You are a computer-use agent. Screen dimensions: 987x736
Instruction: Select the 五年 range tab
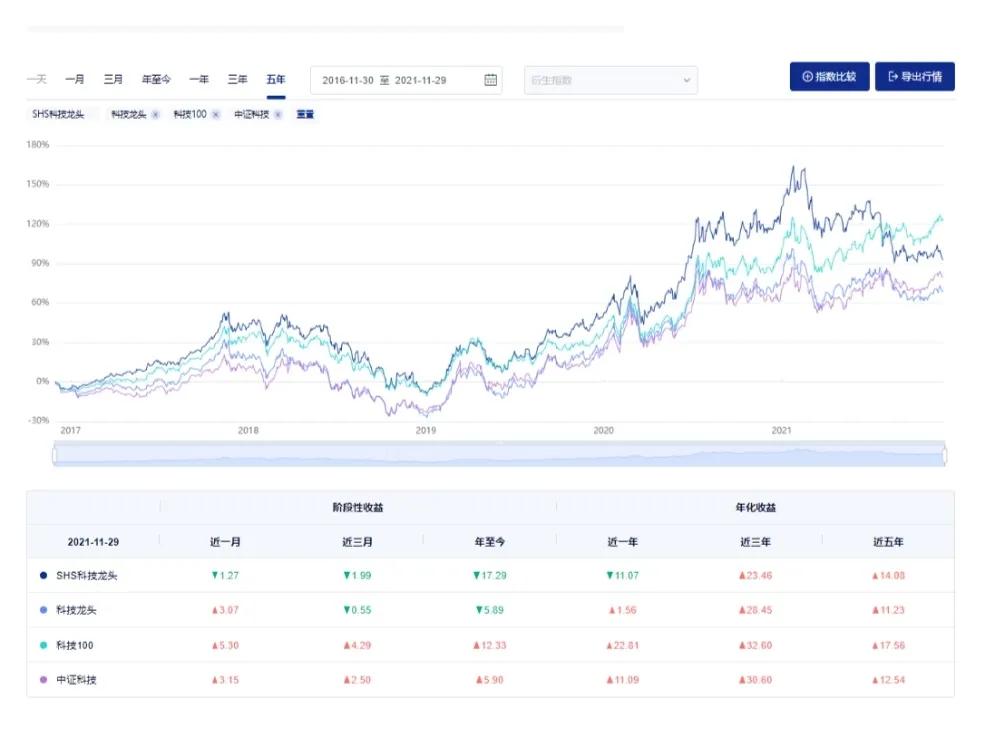(275, 79)
